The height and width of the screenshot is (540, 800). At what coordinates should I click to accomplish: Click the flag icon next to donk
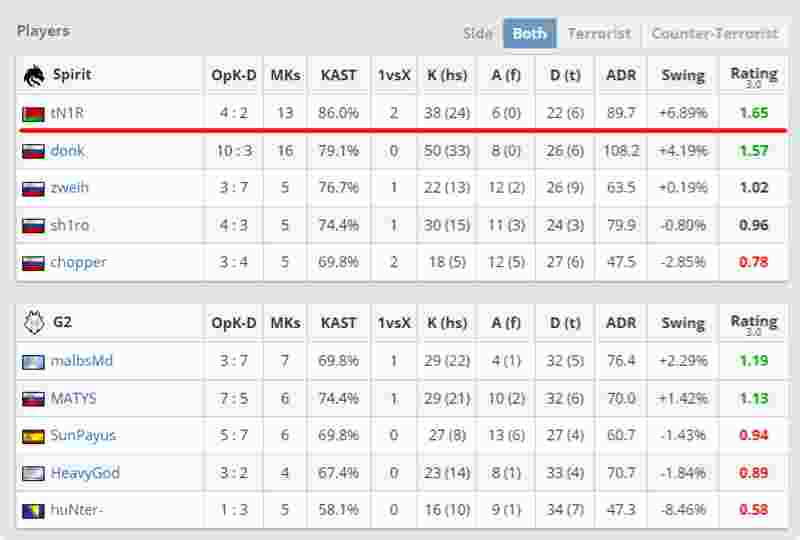[33, 151]
